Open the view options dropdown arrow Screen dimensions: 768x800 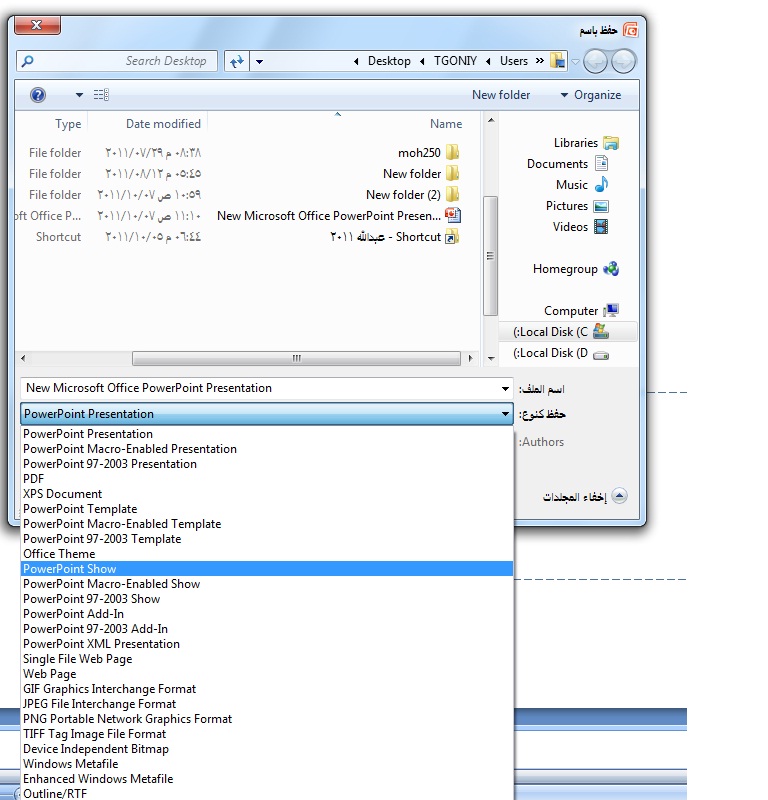pyautogui.click(x=79, y=95)
